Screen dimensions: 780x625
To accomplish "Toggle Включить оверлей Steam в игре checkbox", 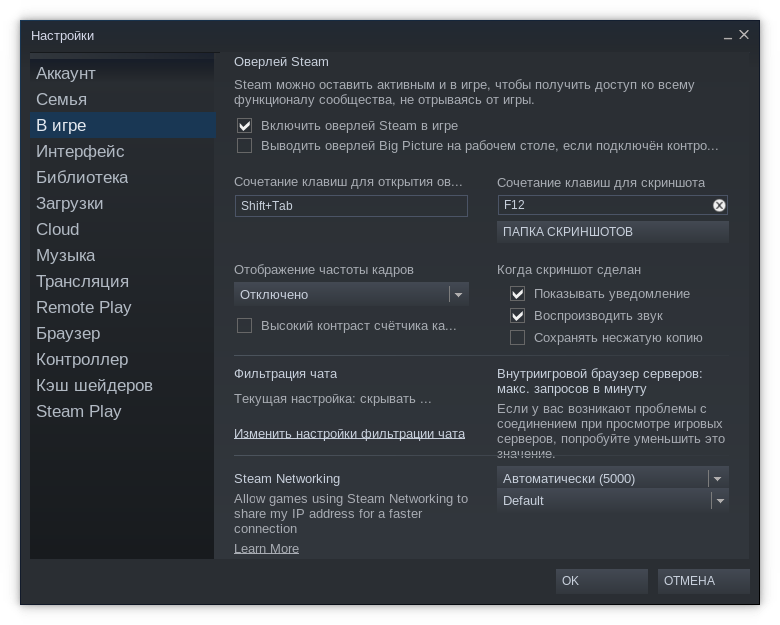I will click(x=244, y=125).
